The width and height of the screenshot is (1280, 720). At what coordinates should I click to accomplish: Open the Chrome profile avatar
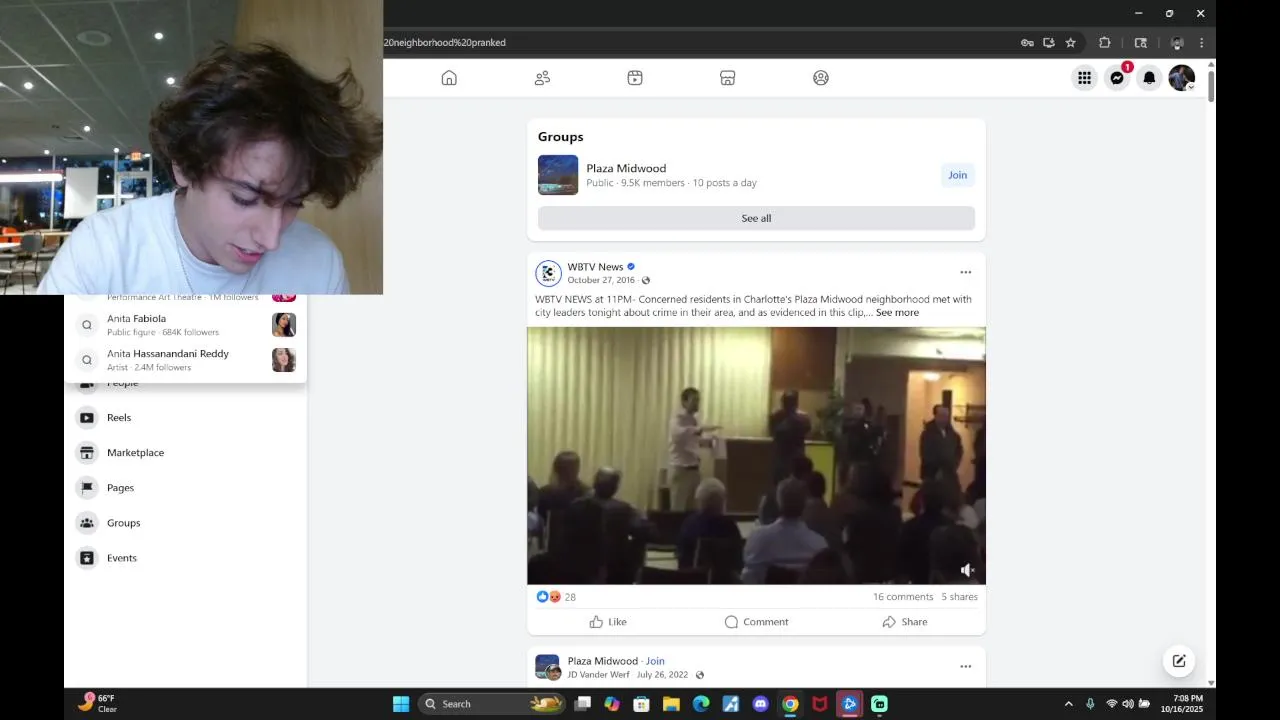click(1177, 43)
